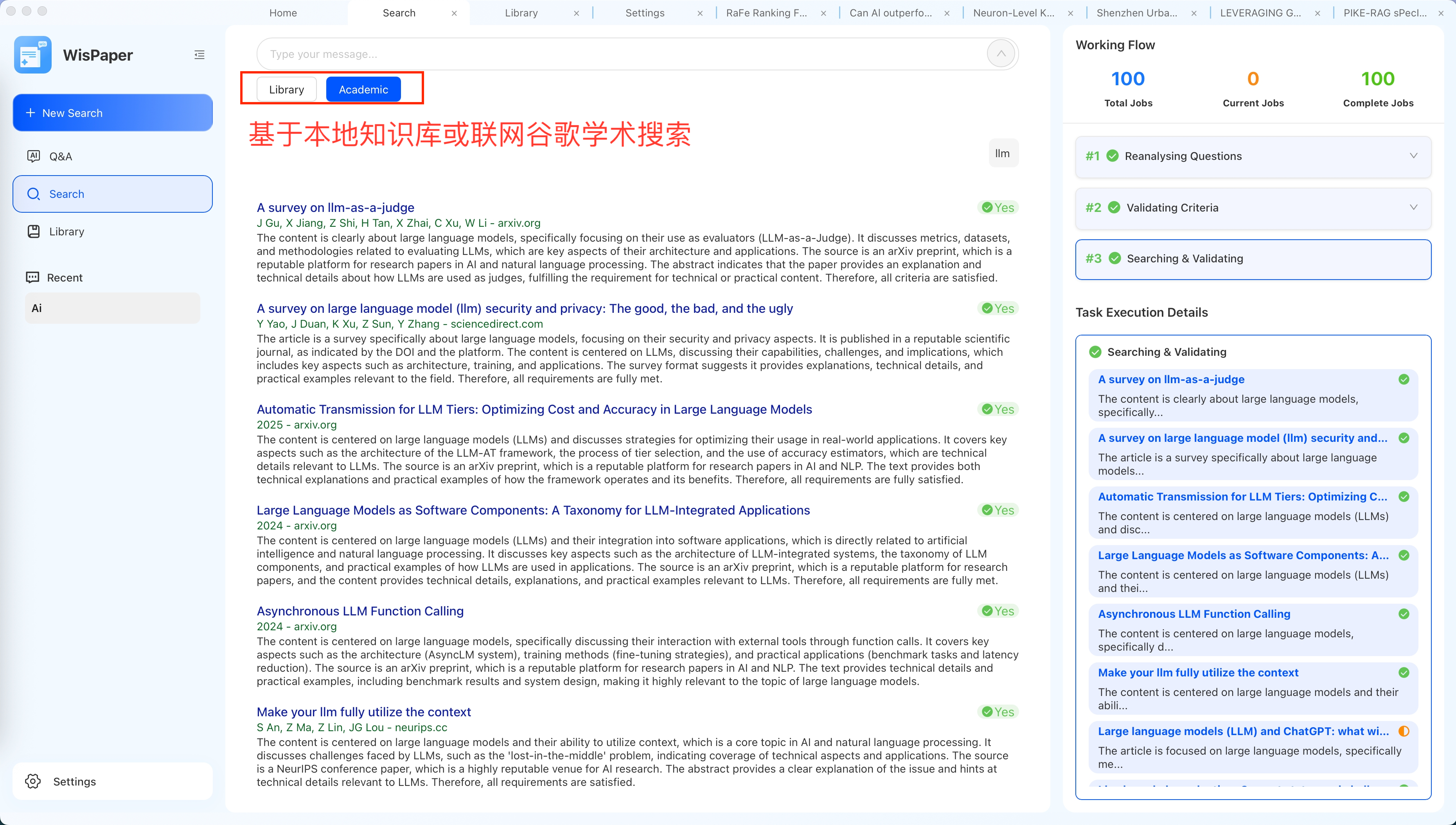Click the green checkmark on step #3
Viewport: 1456px width, 825px height.
pyautogui.click(x=1115, y=258)
